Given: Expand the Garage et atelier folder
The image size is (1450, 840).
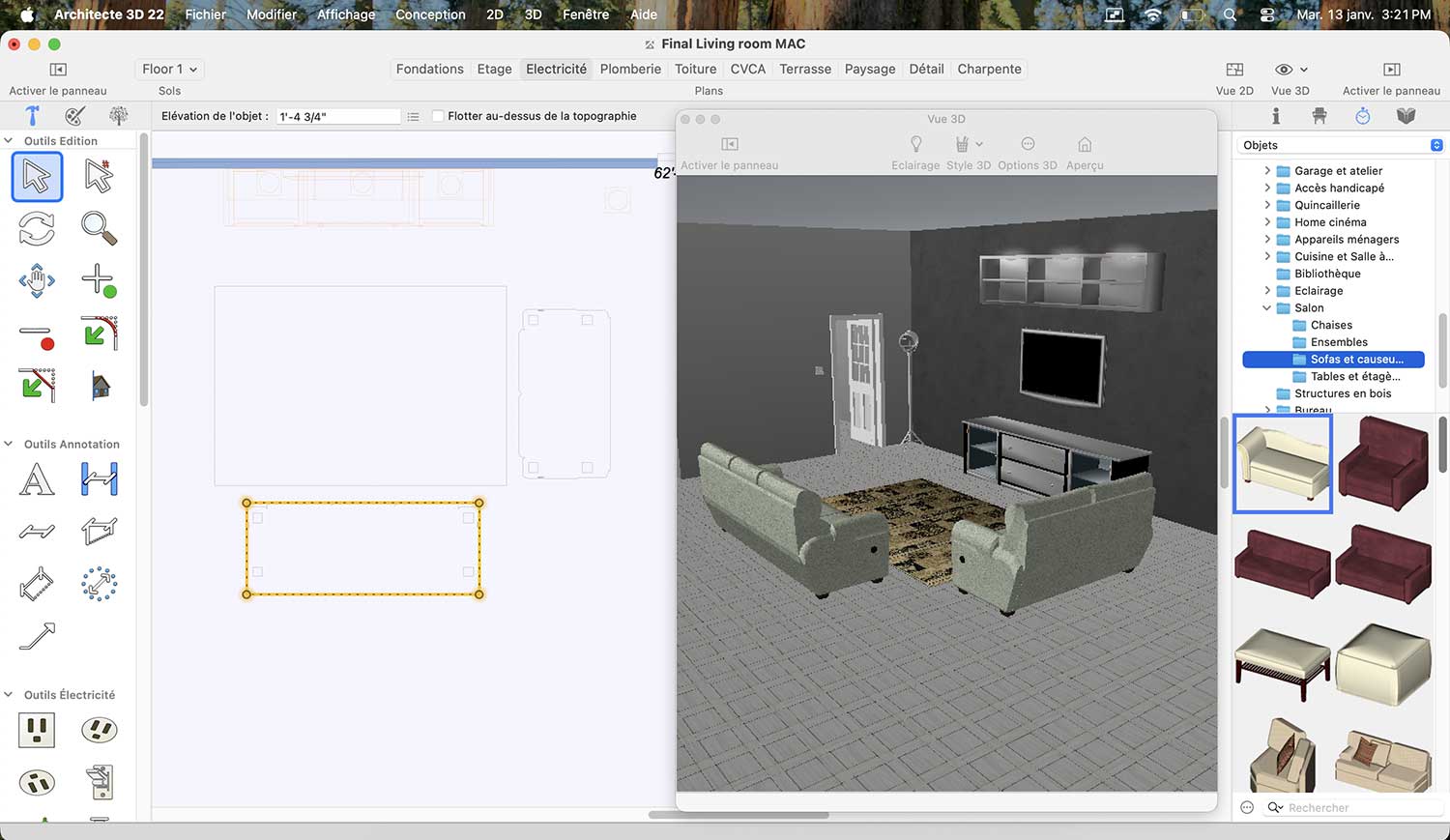Looking at the screenshot, I should click(1267, 171).
